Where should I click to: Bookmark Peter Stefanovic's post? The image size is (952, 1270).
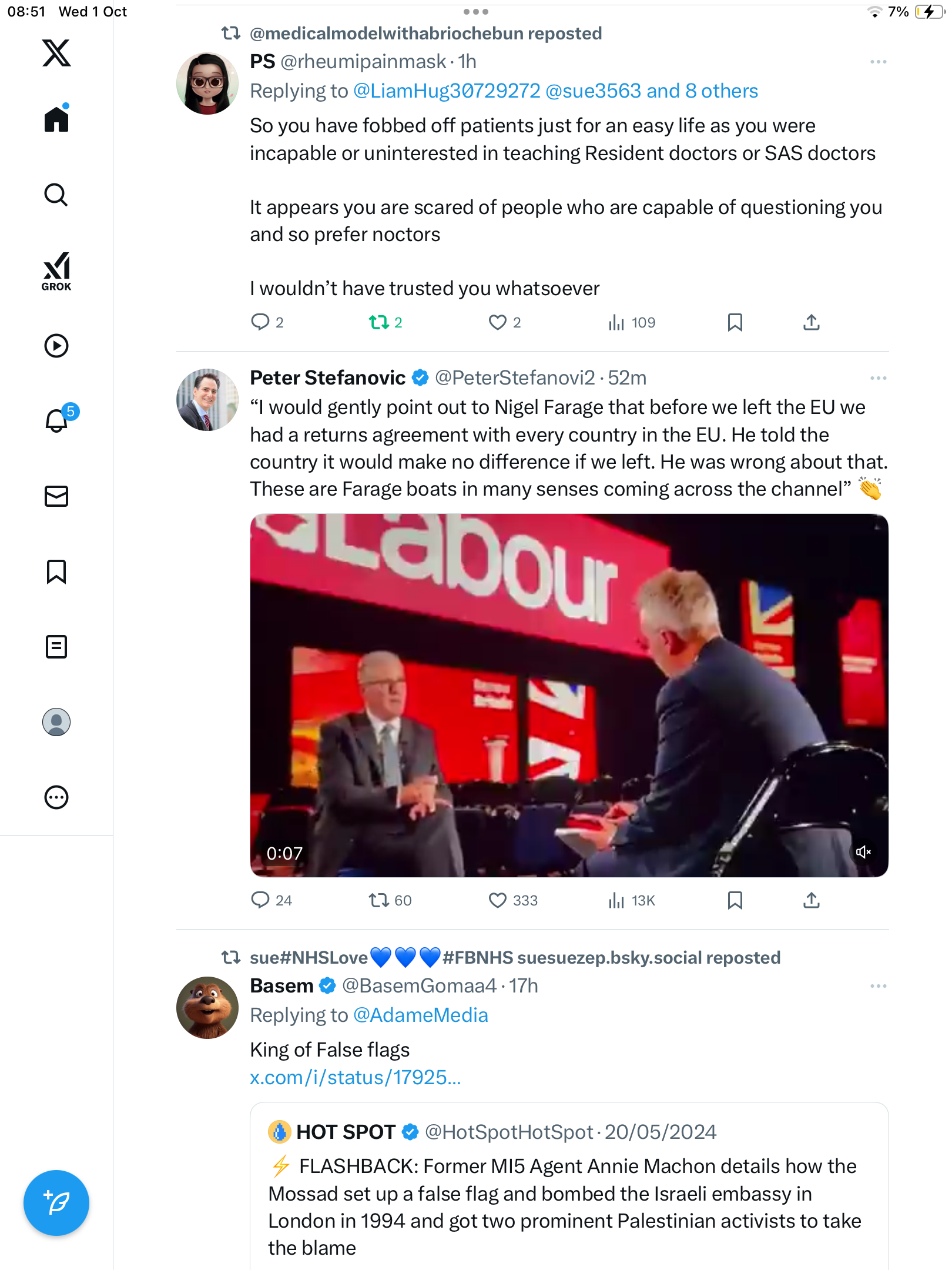(735, 900)
